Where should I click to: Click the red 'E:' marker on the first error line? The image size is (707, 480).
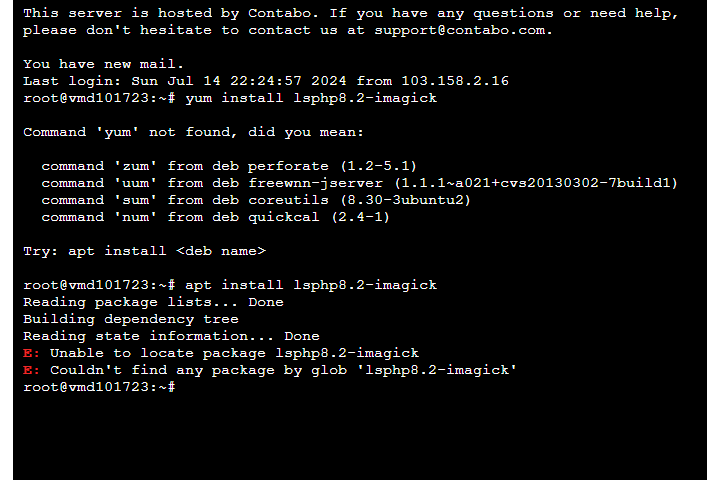coord(32,353)
